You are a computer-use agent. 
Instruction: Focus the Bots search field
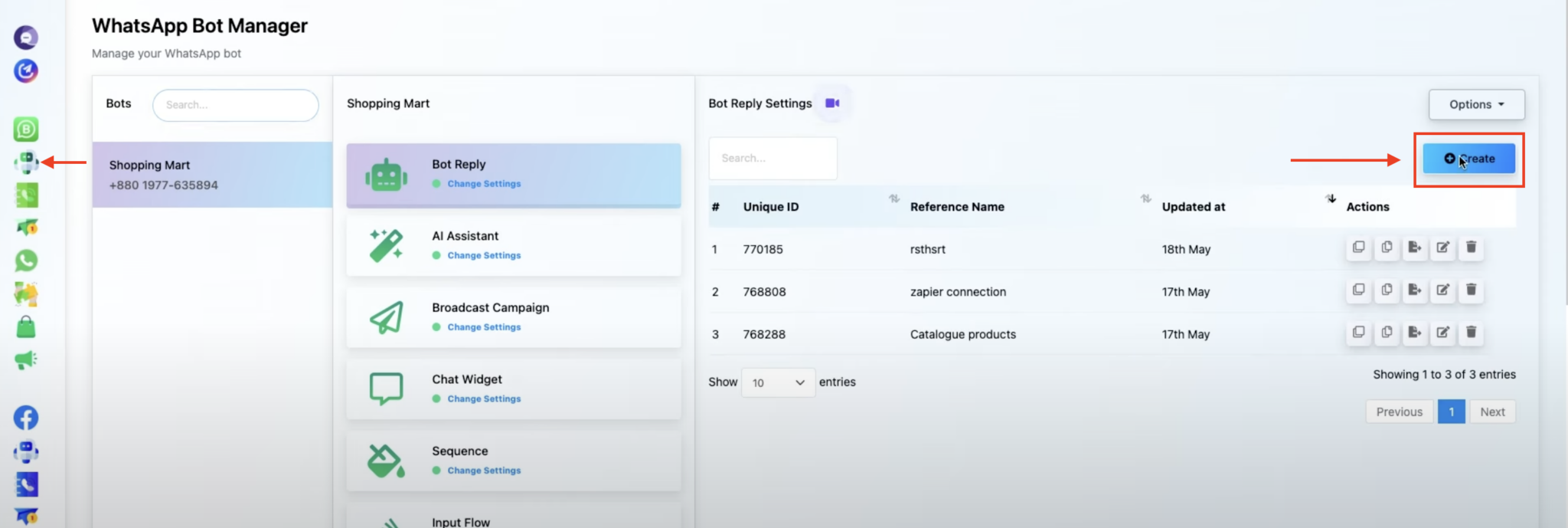[x=236, y=105]
